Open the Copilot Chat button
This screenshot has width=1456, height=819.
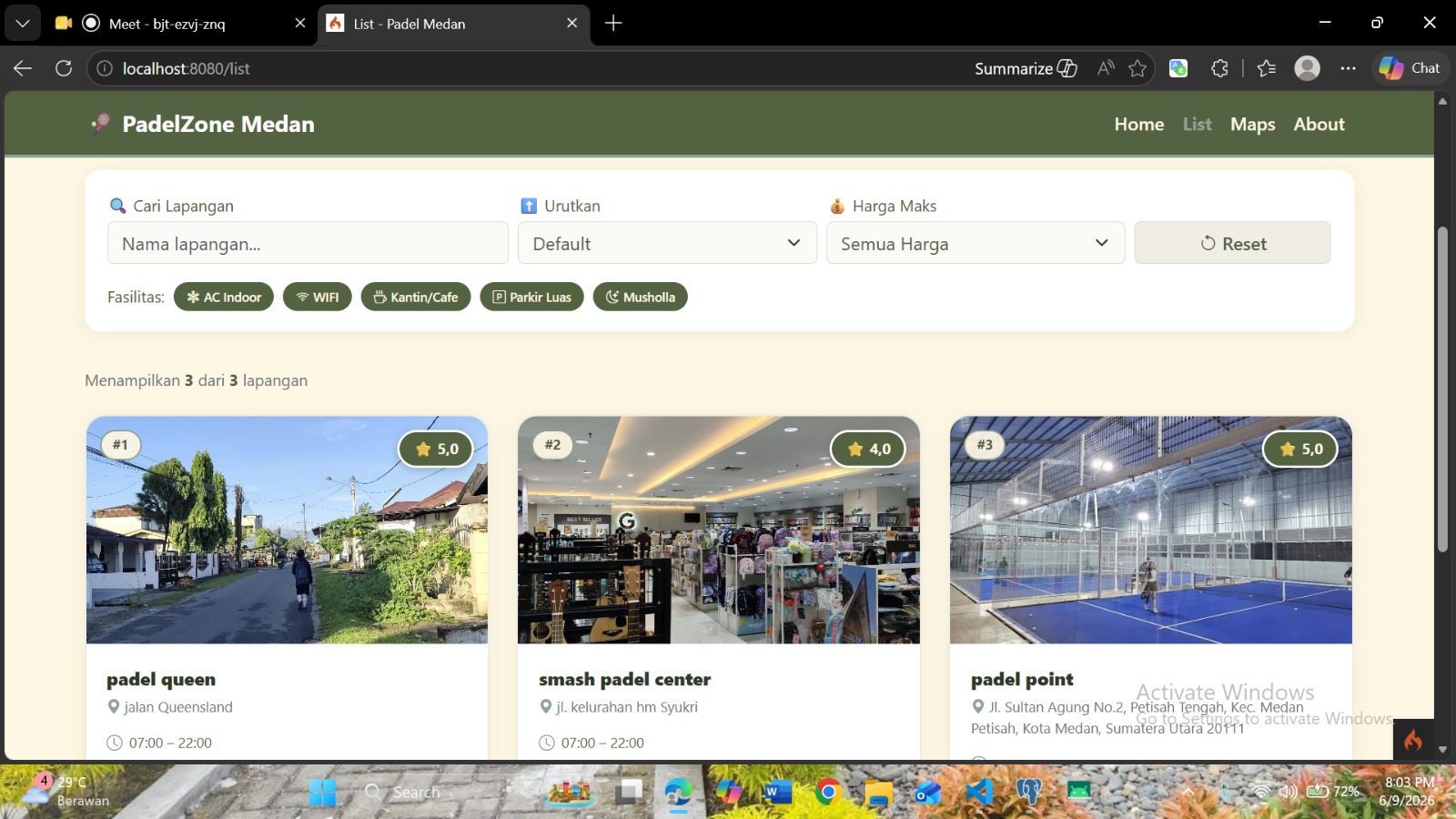click(1410, 68)
